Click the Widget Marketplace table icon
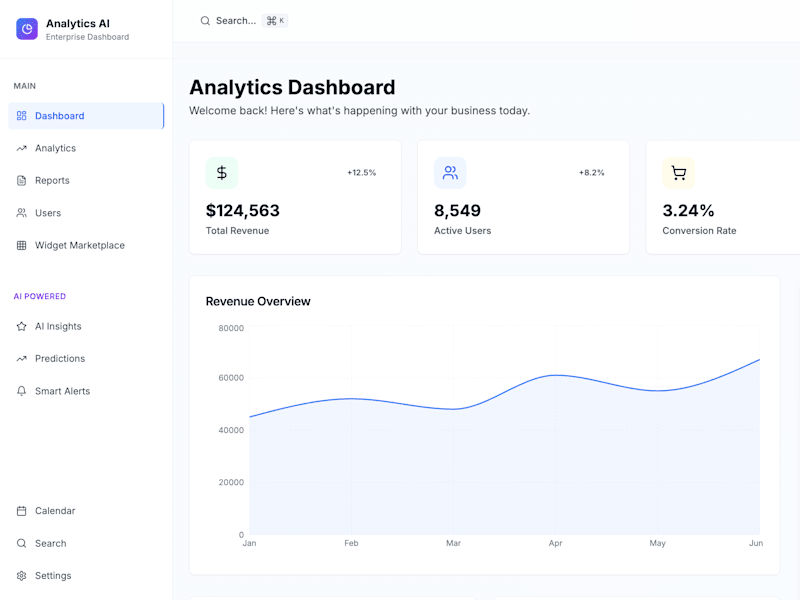The width and height of the screenshot is (800, 600). point(21,245)
